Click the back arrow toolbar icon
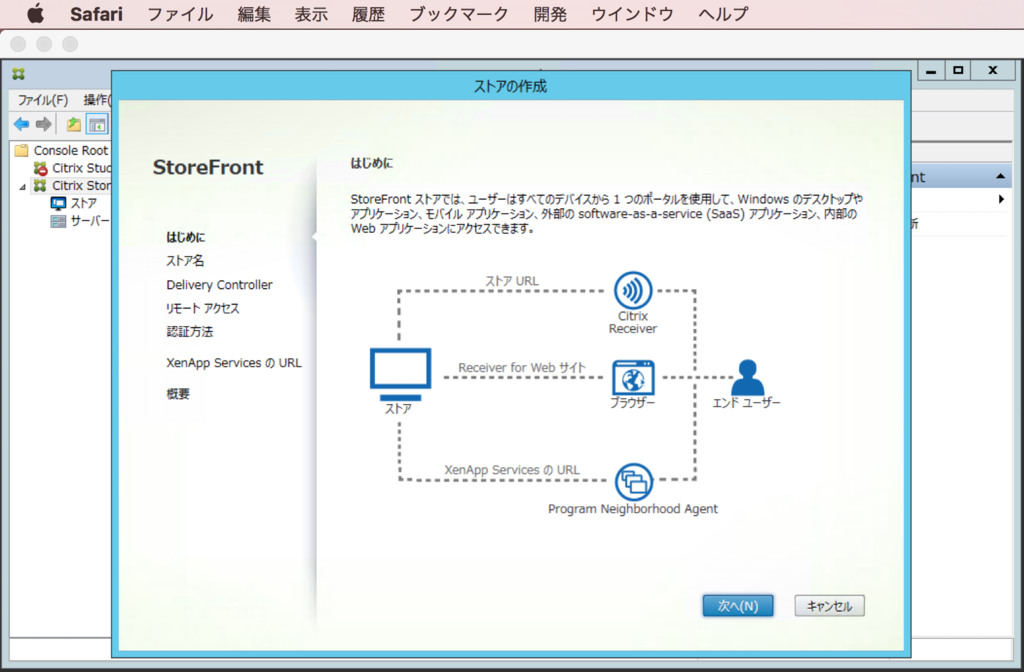1024x672 pixels. [22, 123]
